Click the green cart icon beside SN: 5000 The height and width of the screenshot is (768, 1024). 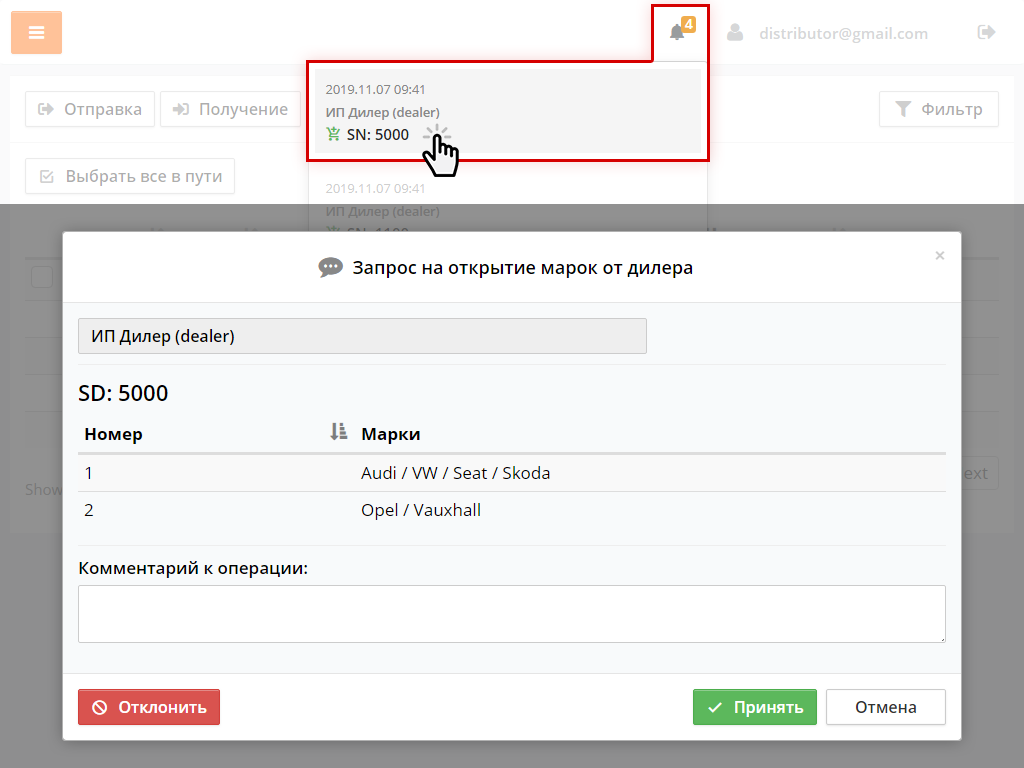(334, 134)
